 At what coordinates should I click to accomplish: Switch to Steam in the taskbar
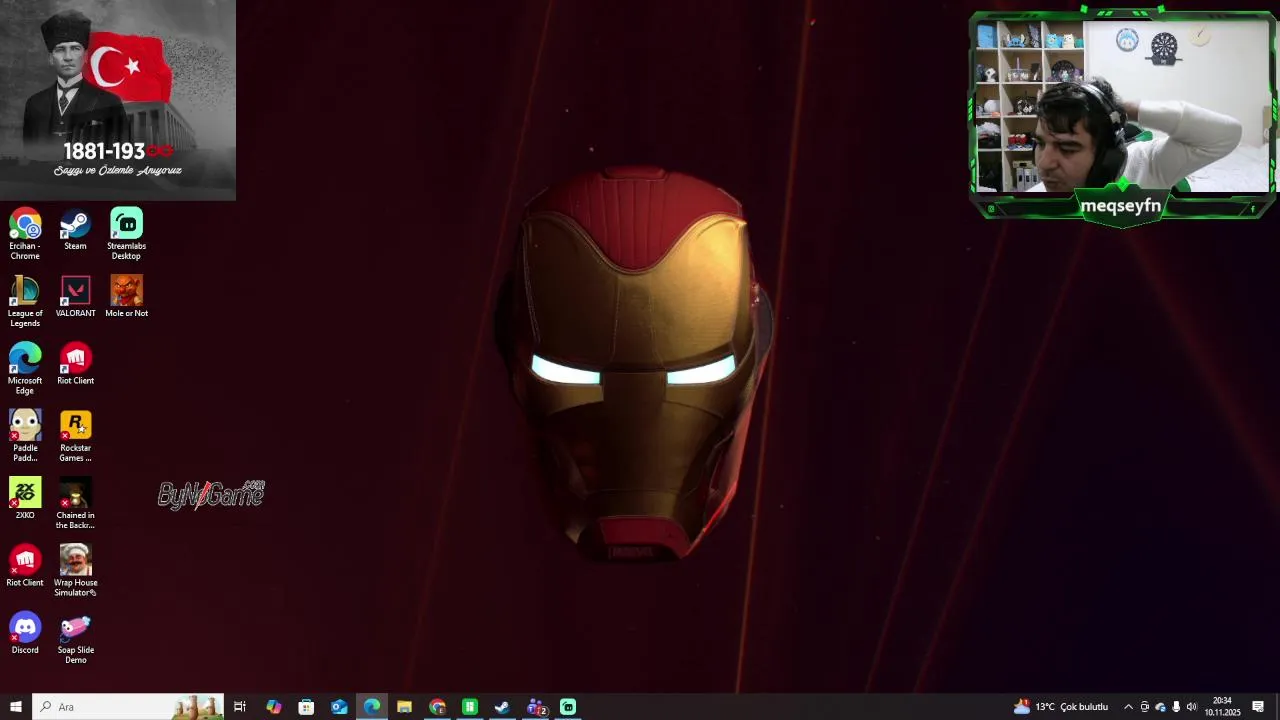coord(502,707)
